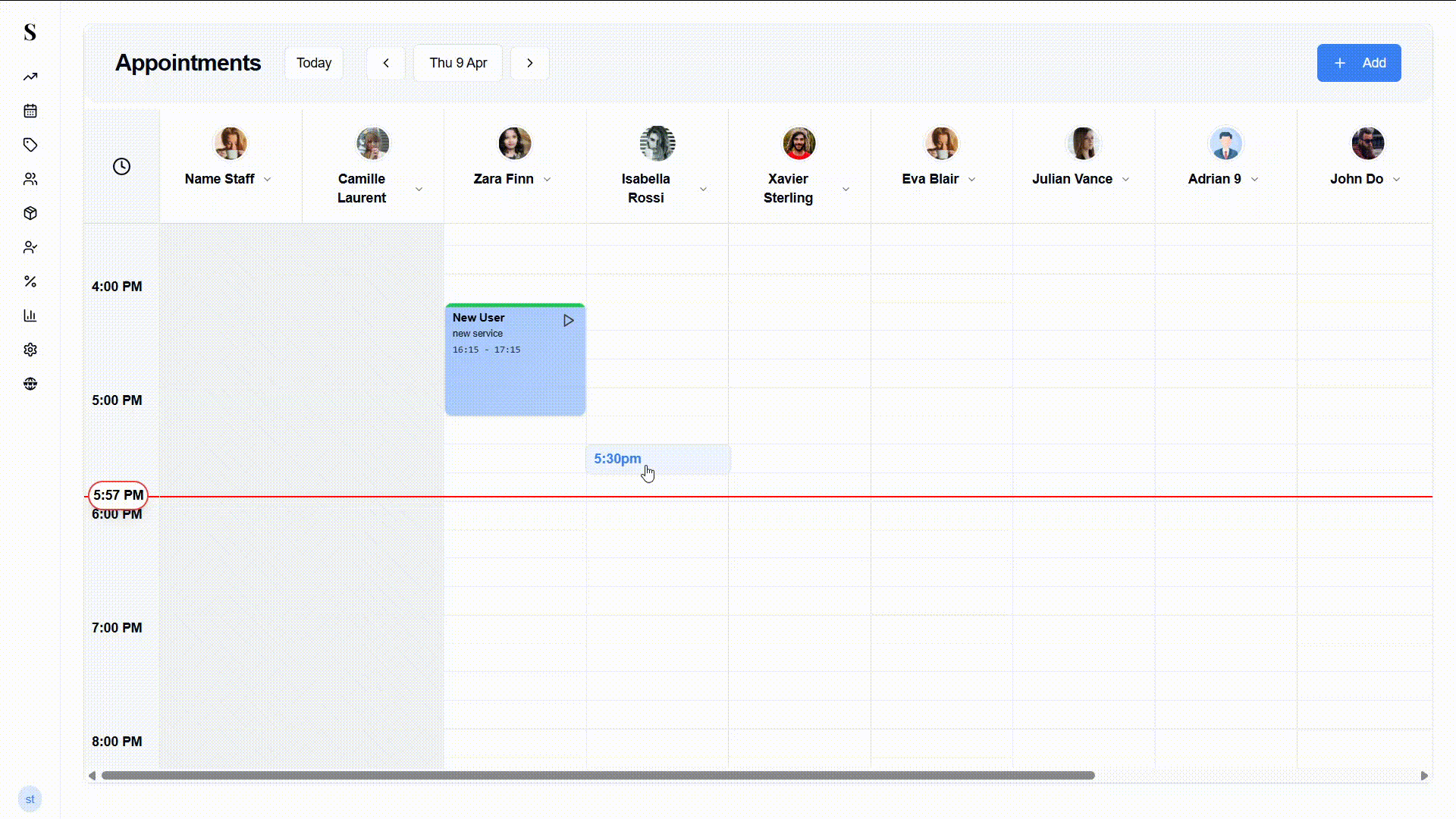Expand Zara Finn staff dropdown
The width and height of the screenshot is (1456, 819).
(548, 180)
